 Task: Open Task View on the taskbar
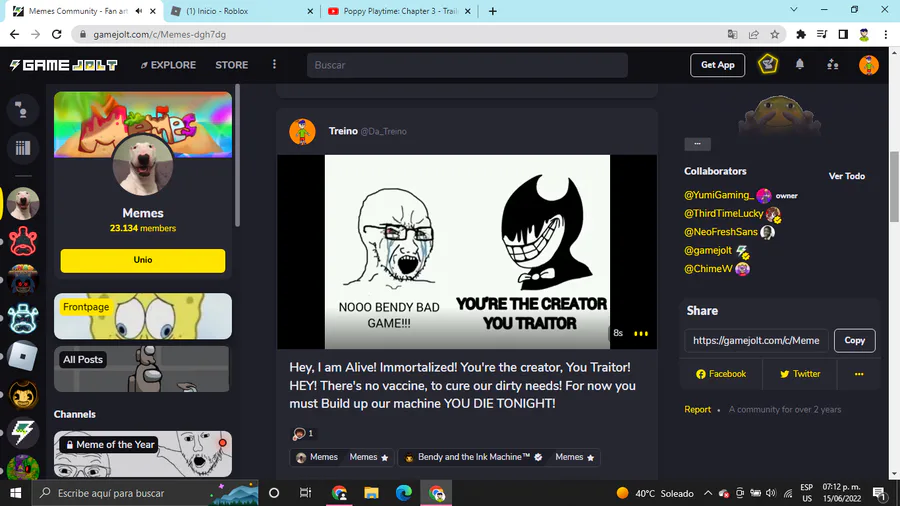(305, 493)
